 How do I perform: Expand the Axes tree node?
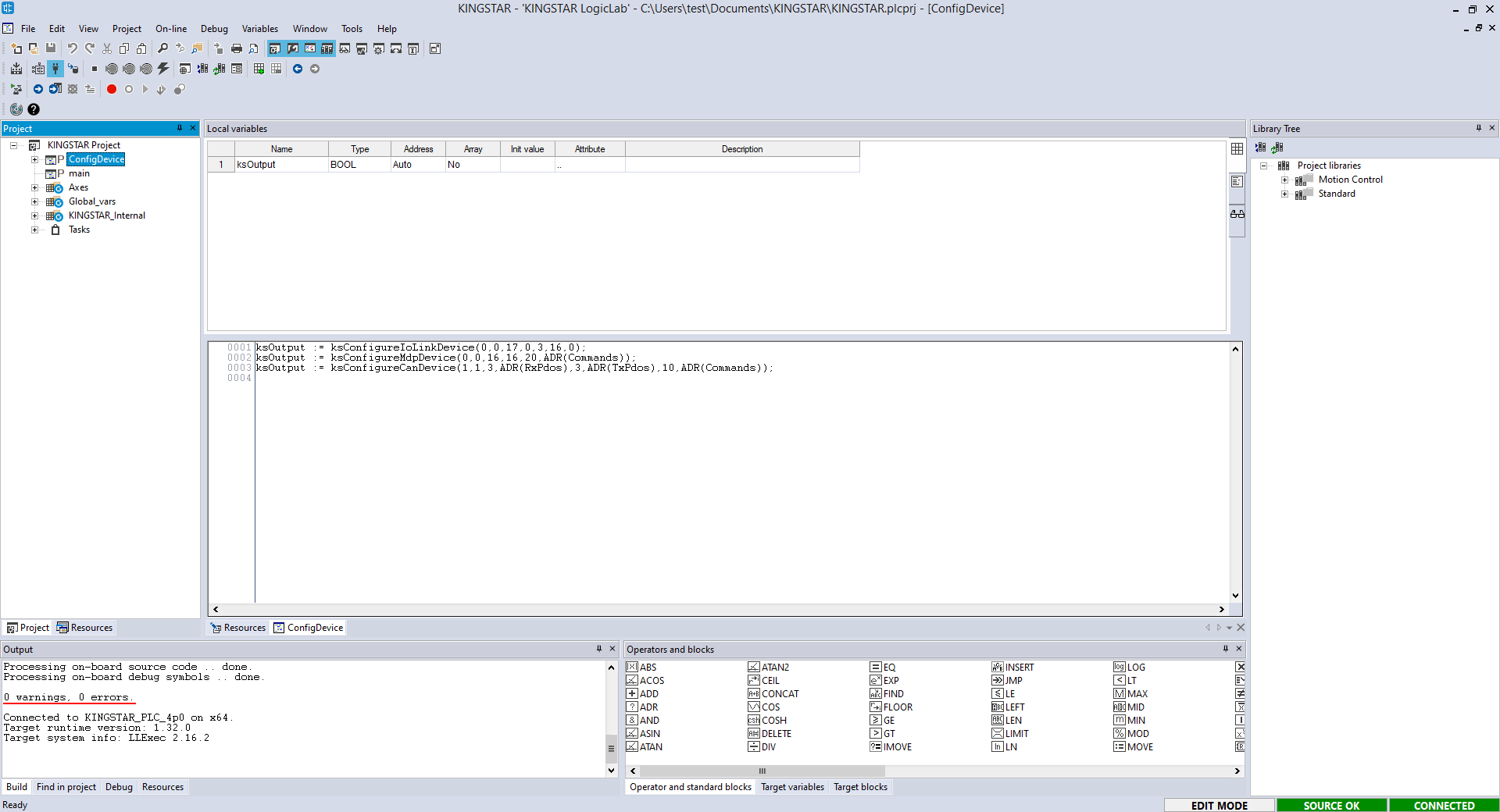34,187
